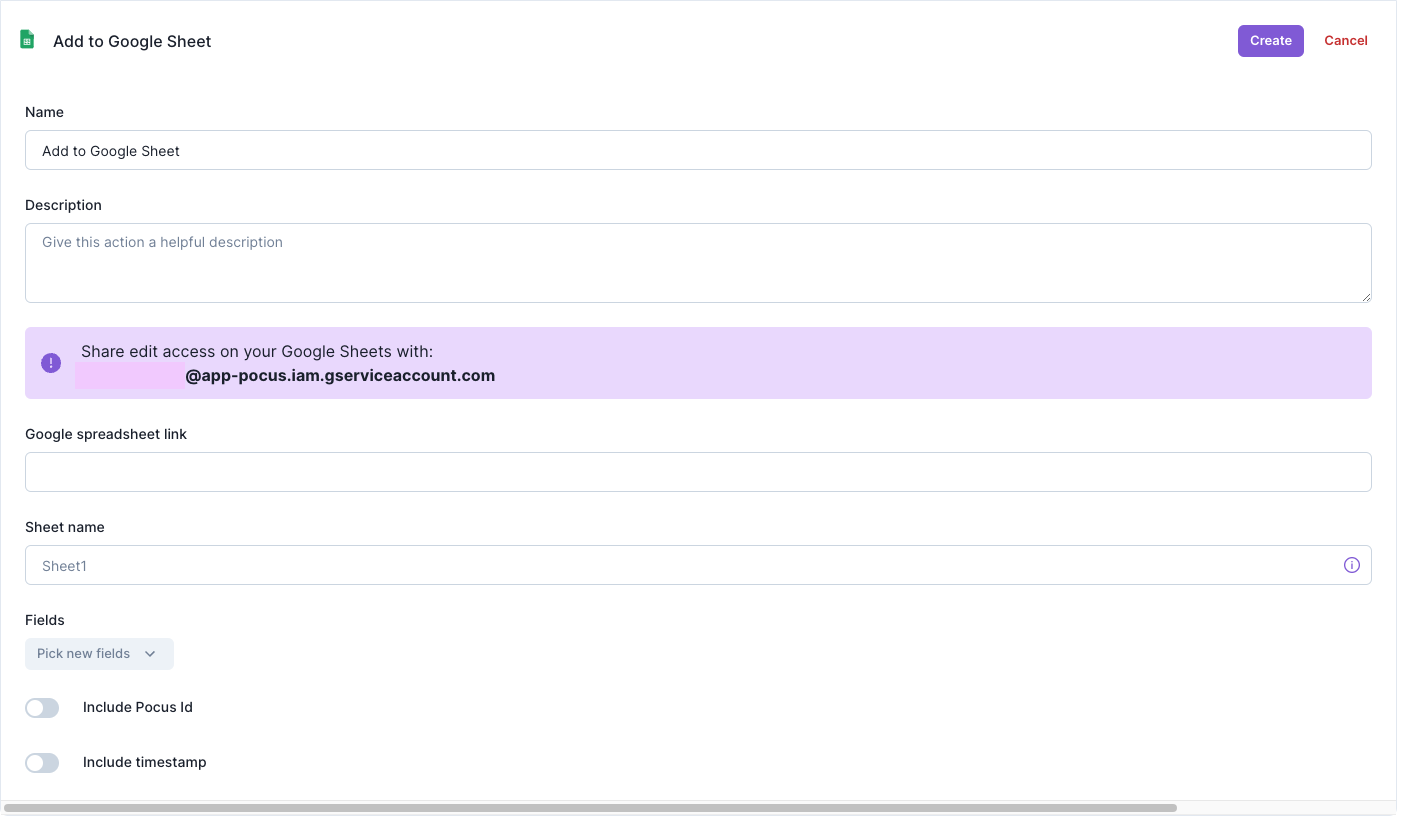Click the green Google Sheets icon
1407x819 pixels.
[x=27, y=40]
